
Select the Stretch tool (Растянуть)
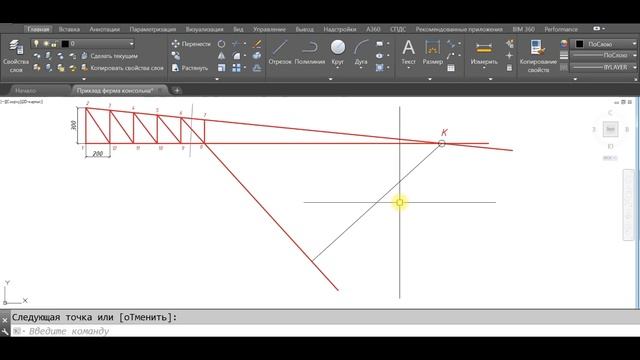pos(190,68)
